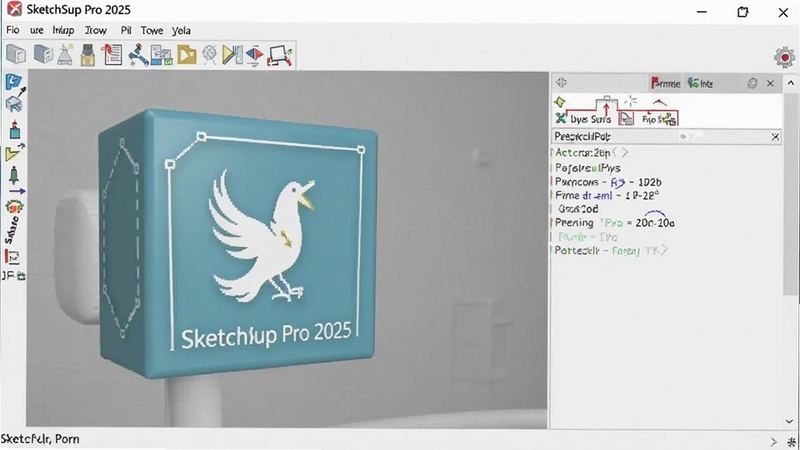Clear the PeepickdlPok search field with its X

[x=775, y=137]
